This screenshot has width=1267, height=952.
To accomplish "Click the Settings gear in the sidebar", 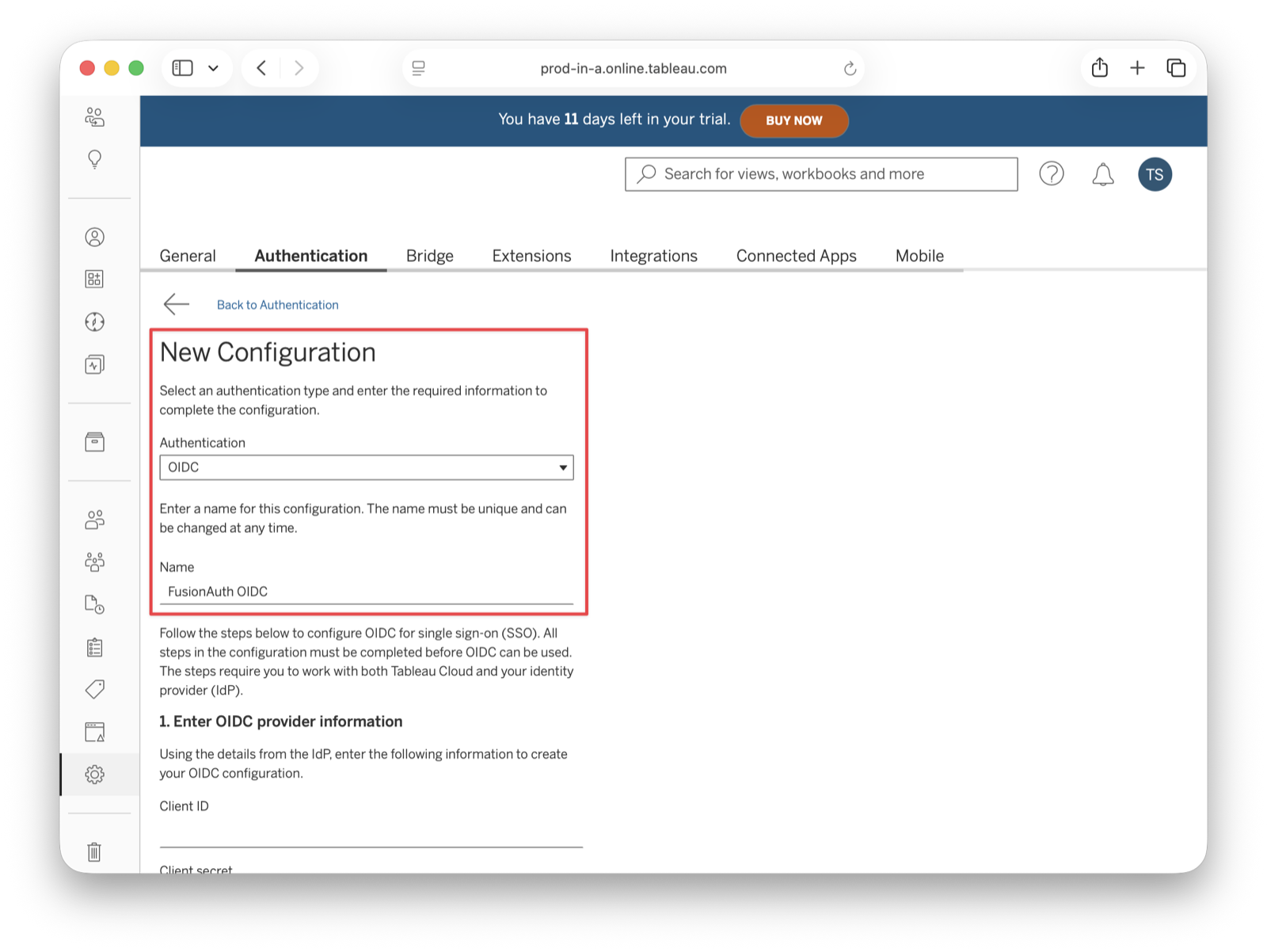I will pyautogui.click(x=95, y=775).
